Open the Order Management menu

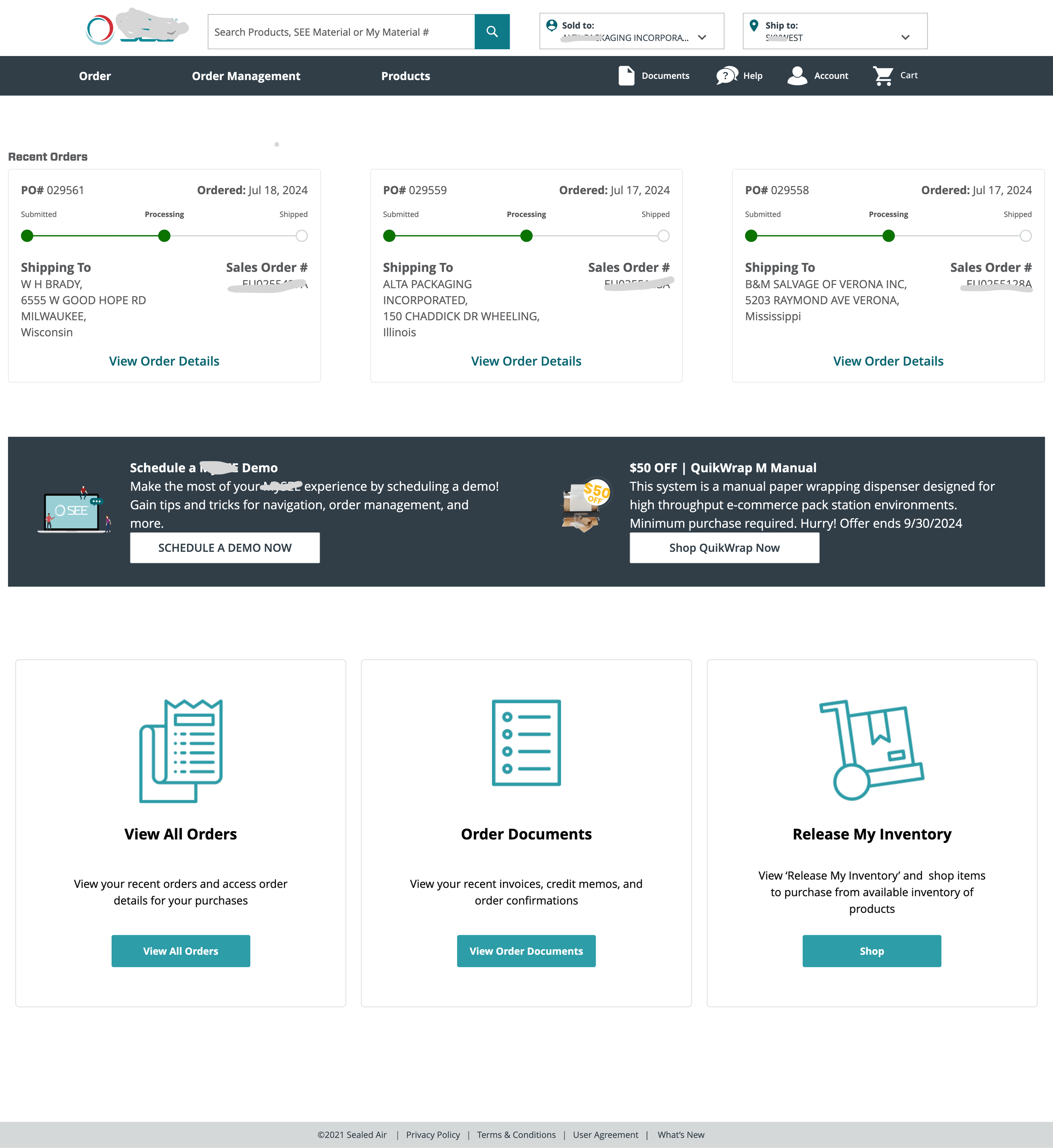point(246,76)
